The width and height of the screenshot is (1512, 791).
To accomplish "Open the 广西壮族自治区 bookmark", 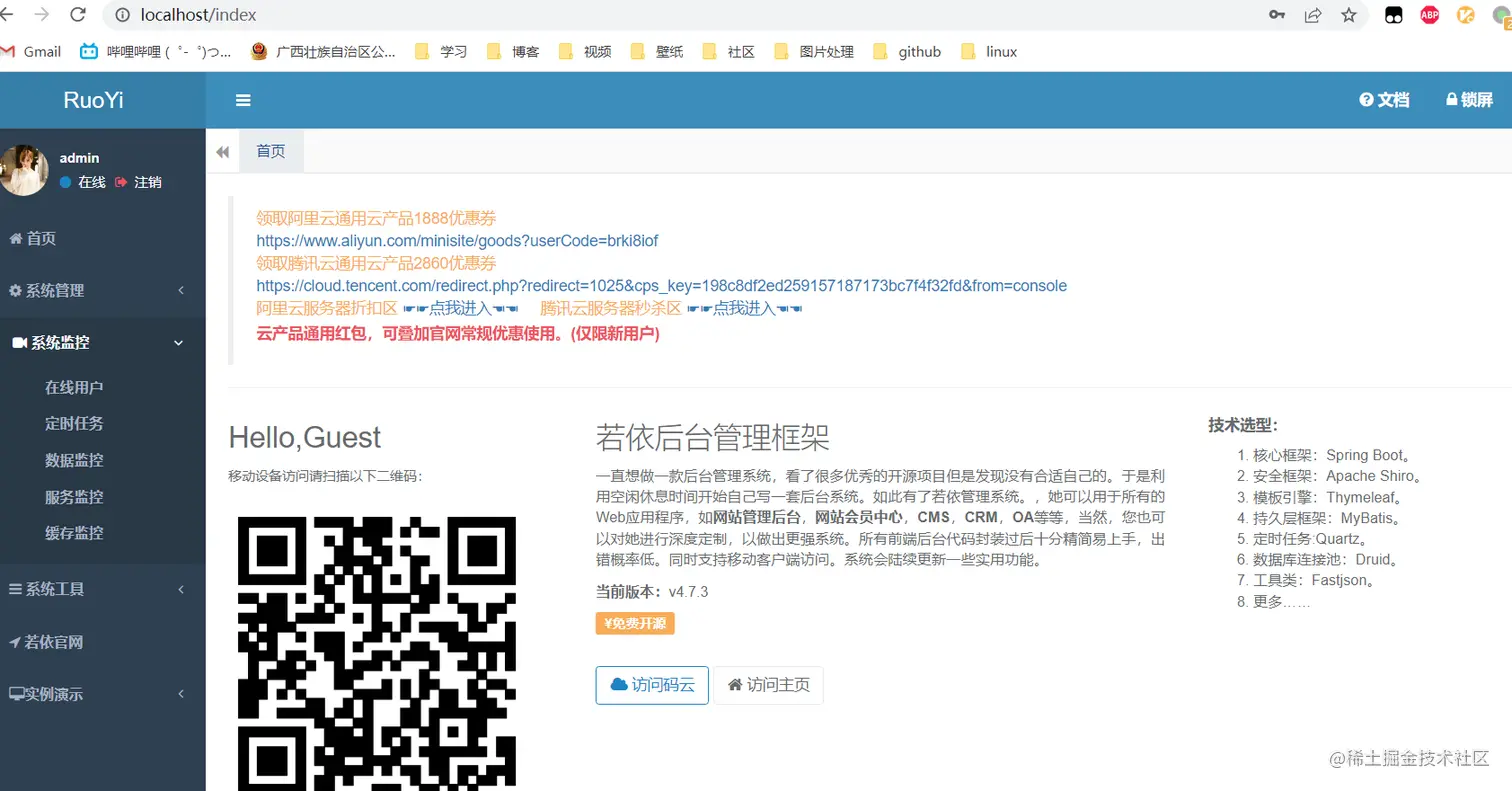I will click(x=322, y=52).
